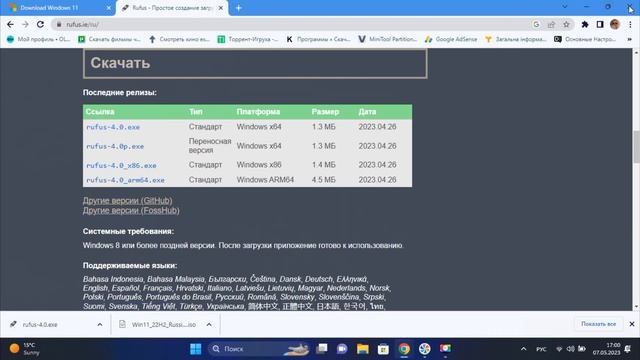Click Показать все downloads button
This screenshot has height=360, width=640.
598,324
